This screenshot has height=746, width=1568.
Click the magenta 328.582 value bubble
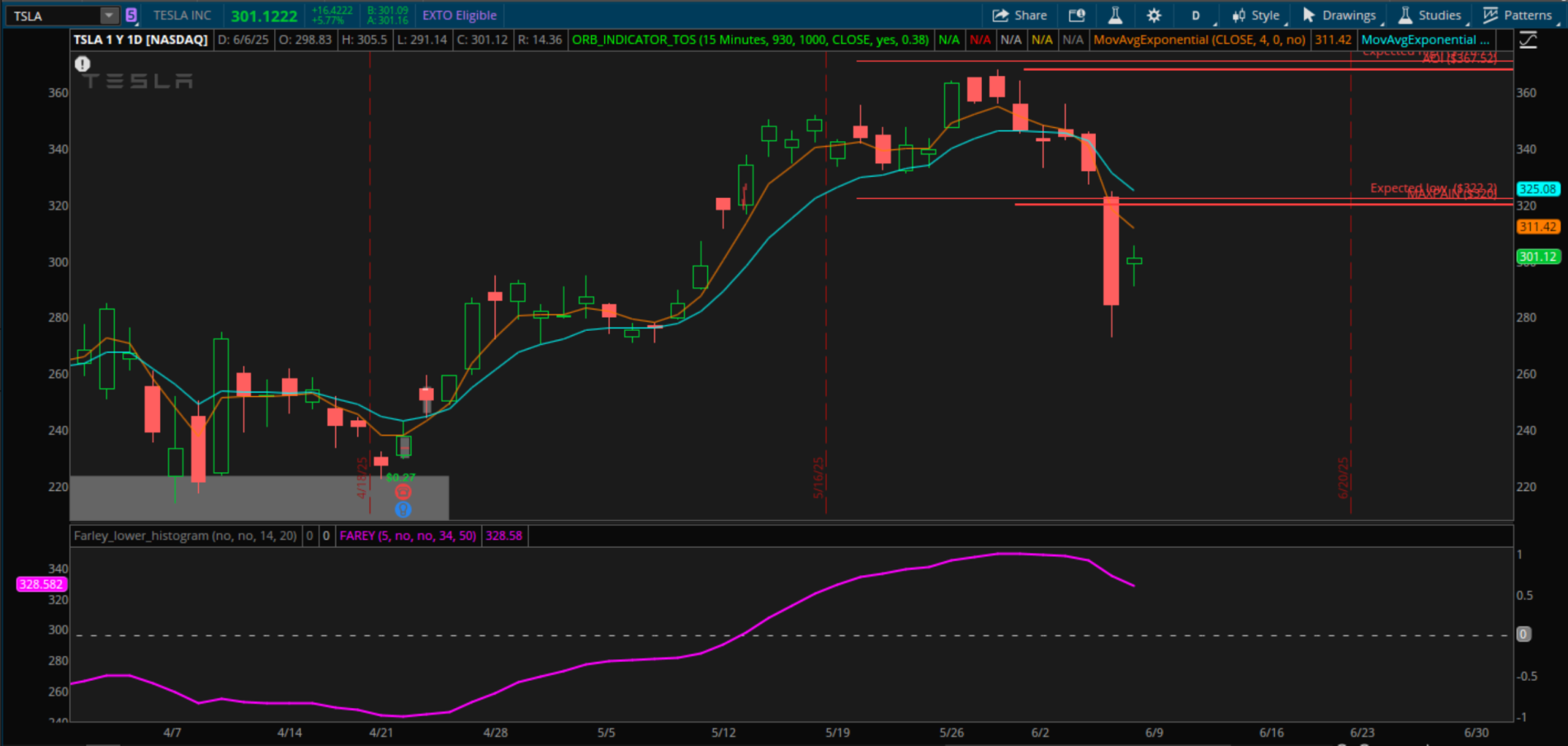(40, 584)
